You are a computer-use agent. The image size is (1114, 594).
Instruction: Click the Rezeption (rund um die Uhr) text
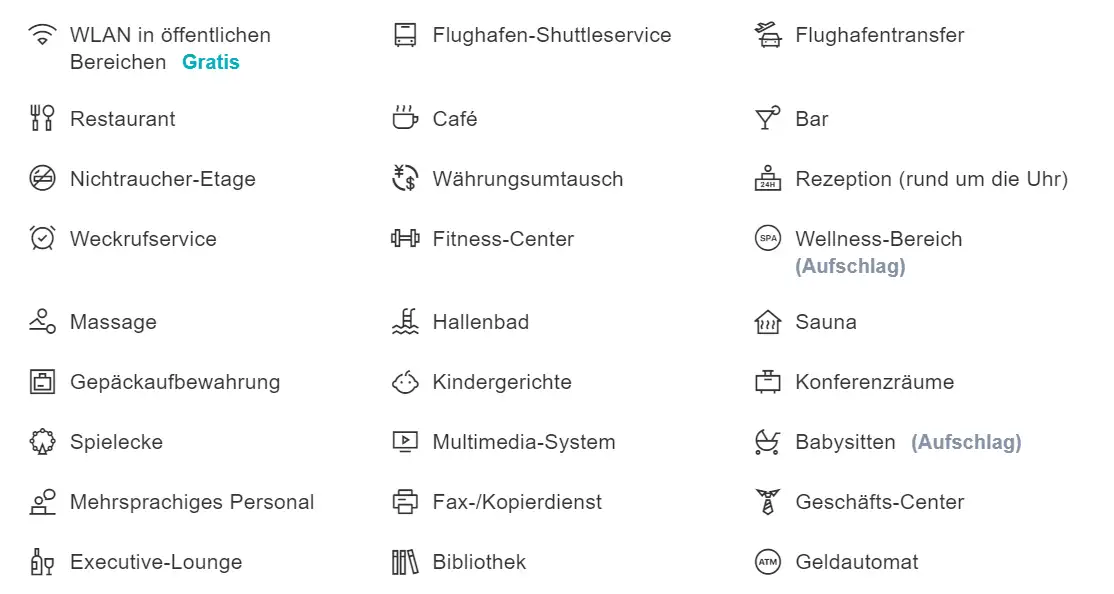[x=931, y=179]
